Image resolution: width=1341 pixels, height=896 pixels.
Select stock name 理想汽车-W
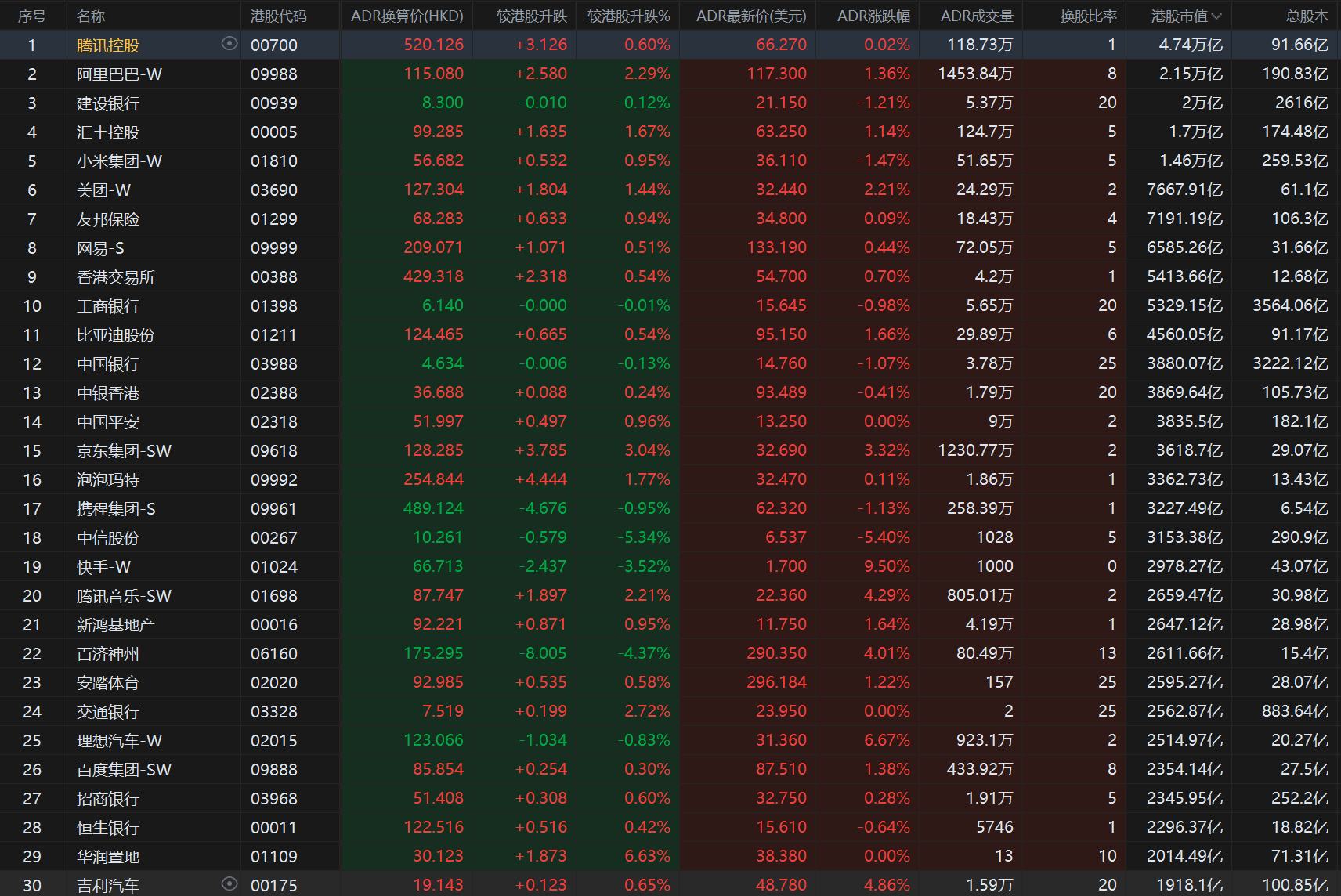pos(119,741)
